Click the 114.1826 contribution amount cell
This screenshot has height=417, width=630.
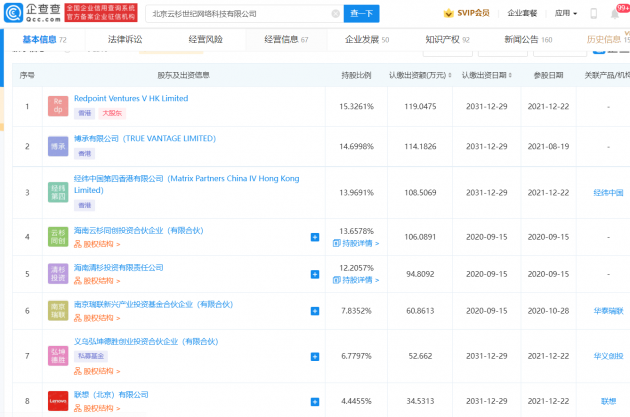click(x=420, y=147)
